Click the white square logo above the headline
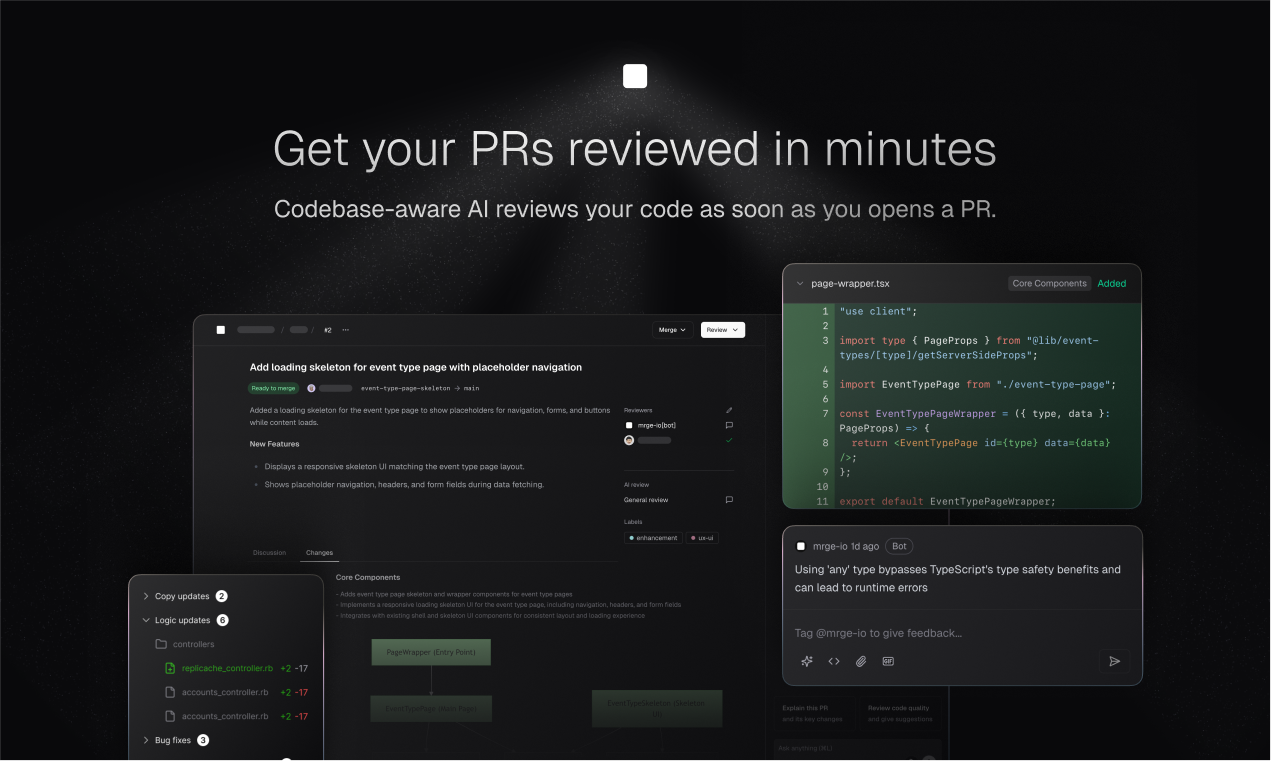Viewport: 1271px width, 761px height. click(x=635, y=76)
